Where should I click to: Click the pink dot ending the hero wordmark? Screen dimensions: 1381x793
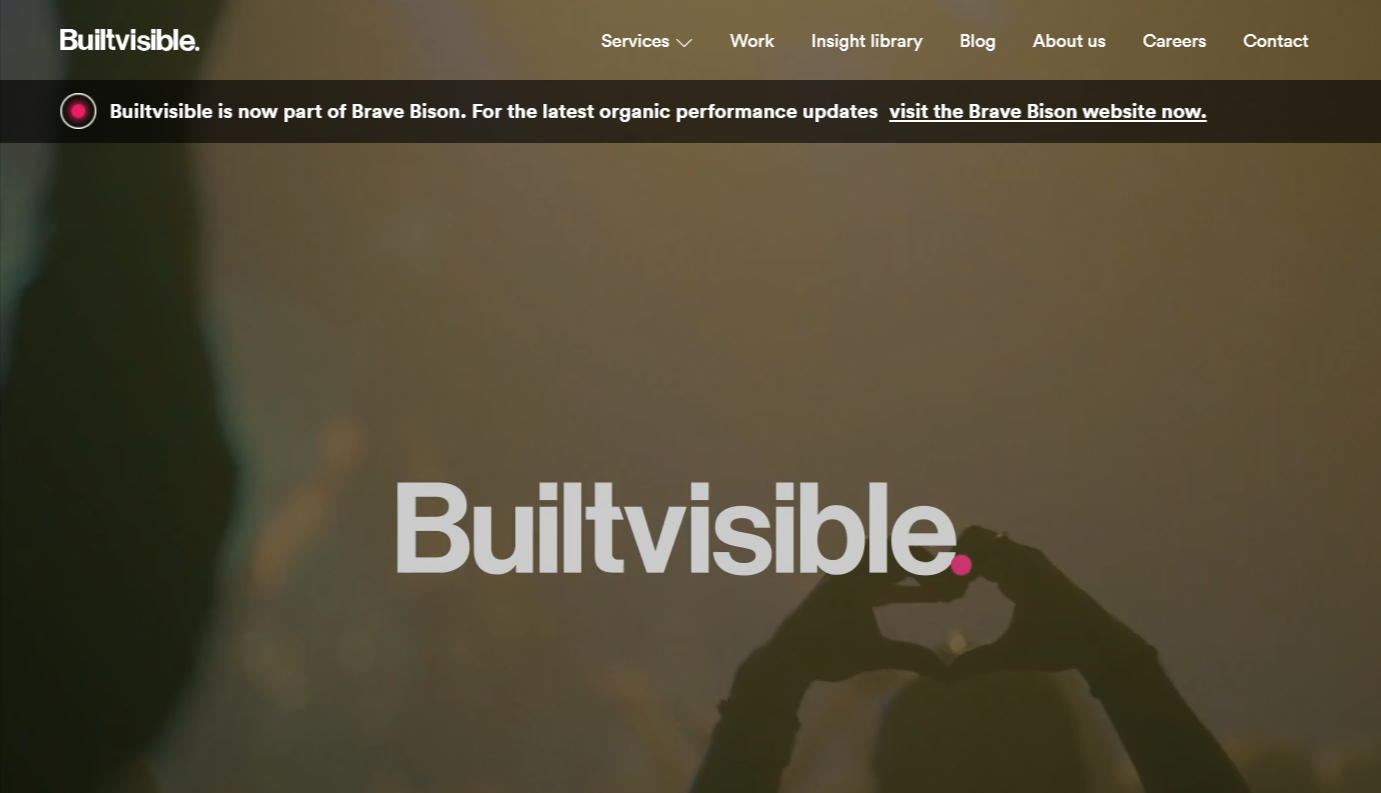961,565
